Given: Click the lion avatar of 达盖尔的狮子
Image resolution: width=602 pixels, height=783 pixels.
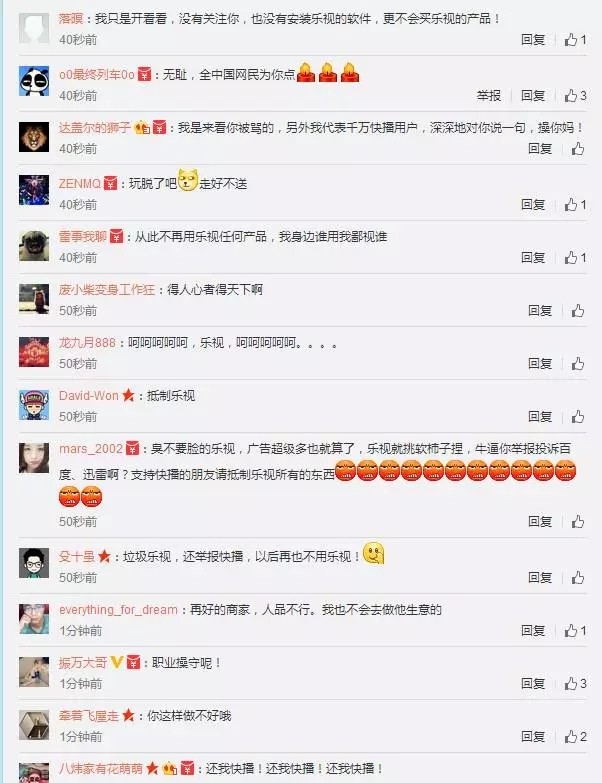Looking at the screenshot, I should click(x=34, y=137).
